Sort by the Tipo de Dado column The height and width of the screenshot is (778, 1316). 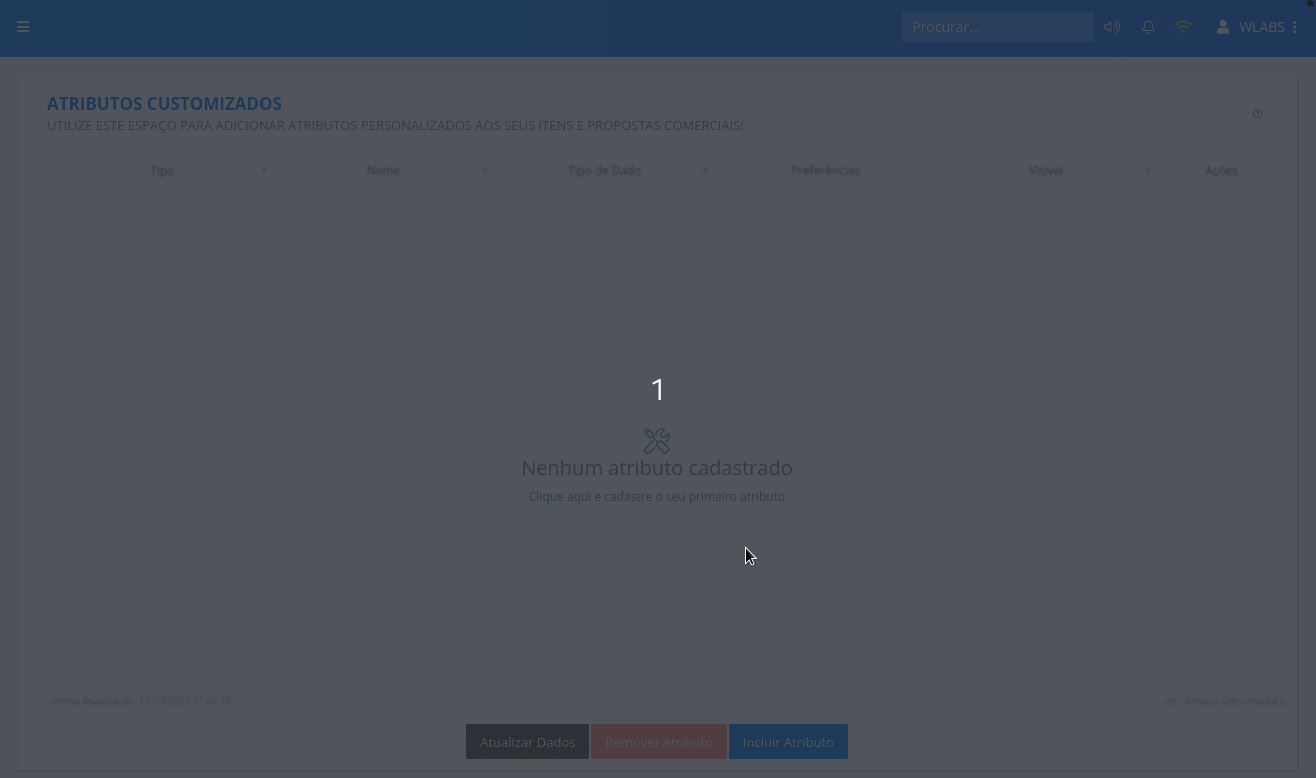604,170
